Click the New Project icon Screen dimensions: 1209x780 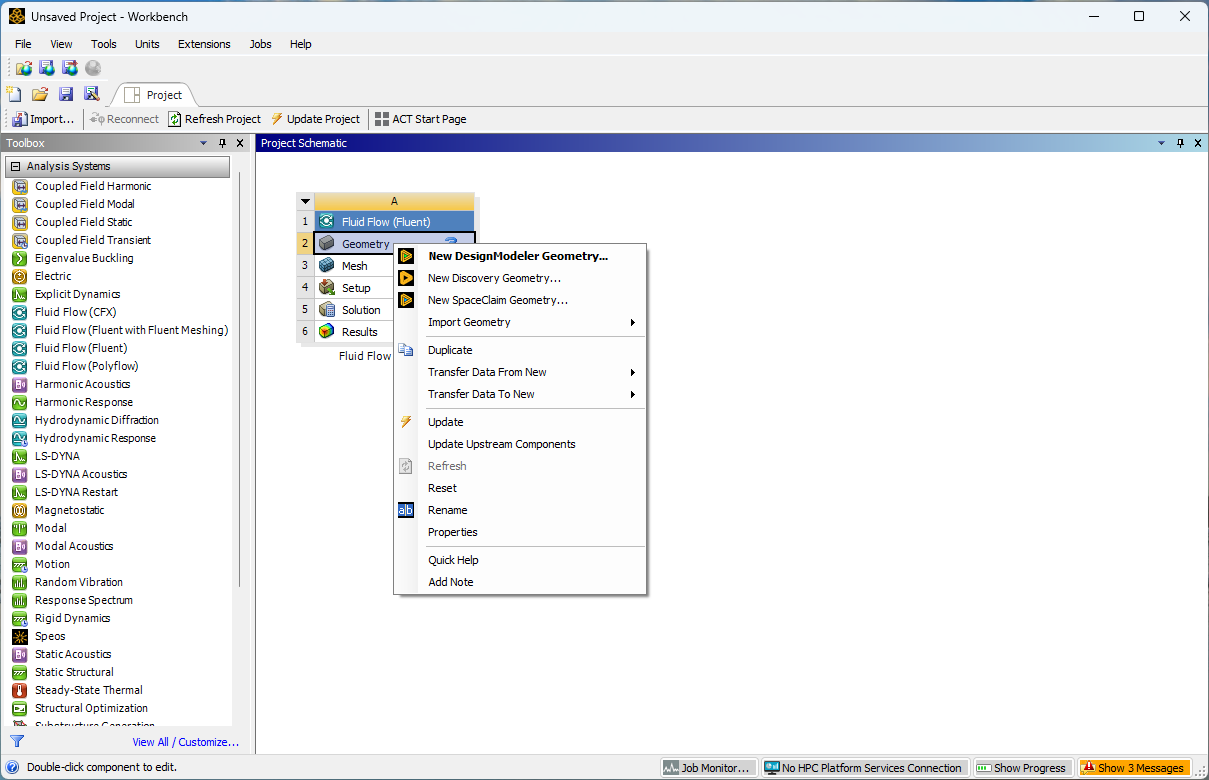coord(14,94)
